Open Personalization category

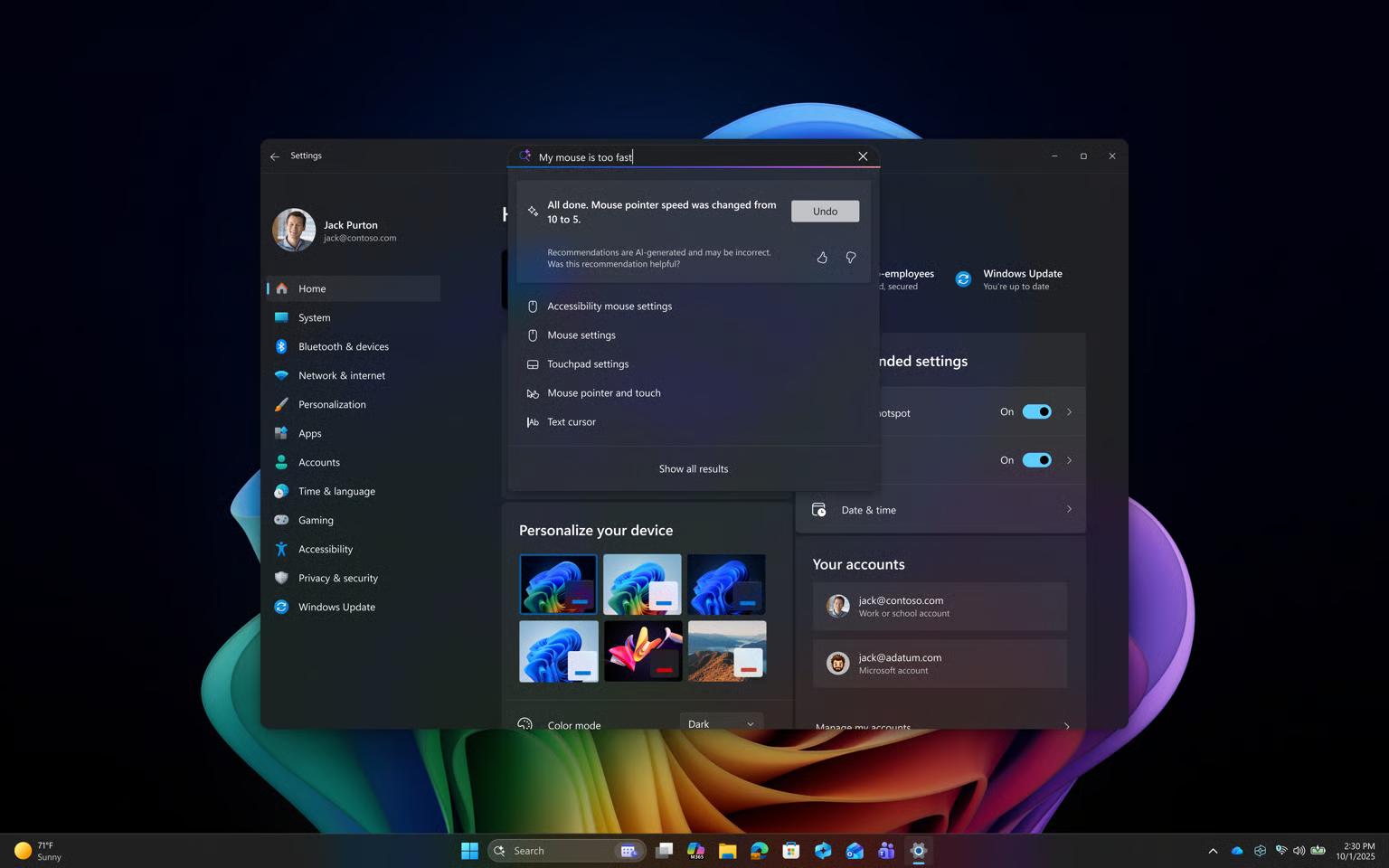pos(354,404)
